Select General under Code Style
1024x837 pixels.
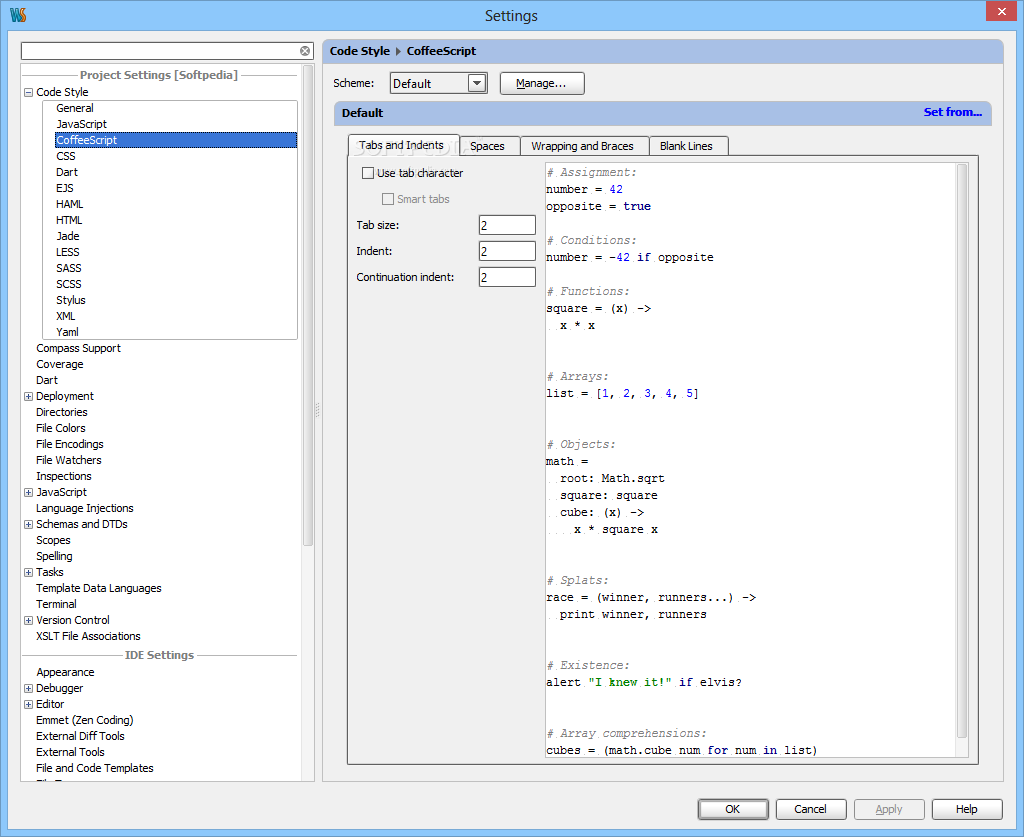tap(74, 108)
